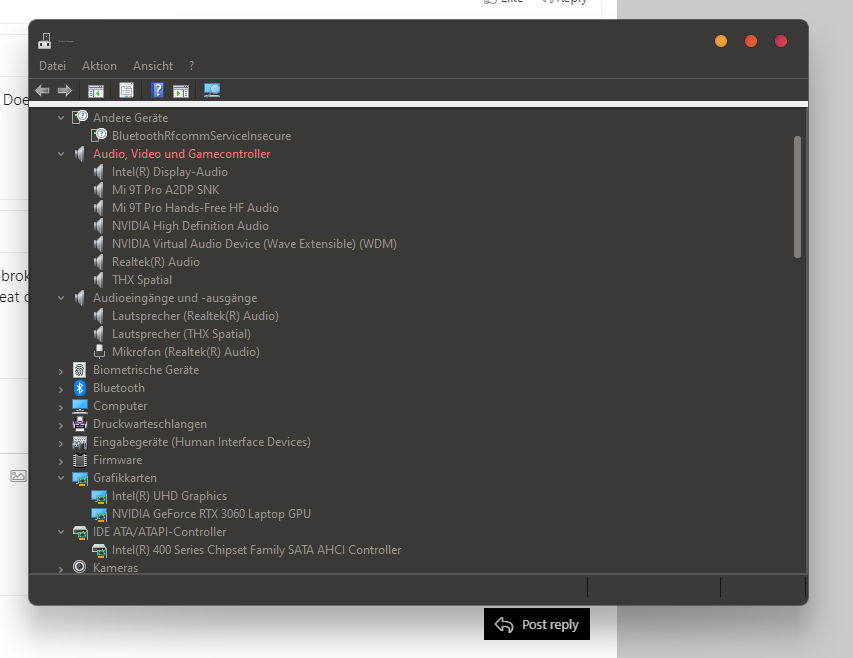This screenshot has height=658, width=853.
Task: Click the IDE ATA/ATAPI-Controller icon
Action: click(80, 532)
